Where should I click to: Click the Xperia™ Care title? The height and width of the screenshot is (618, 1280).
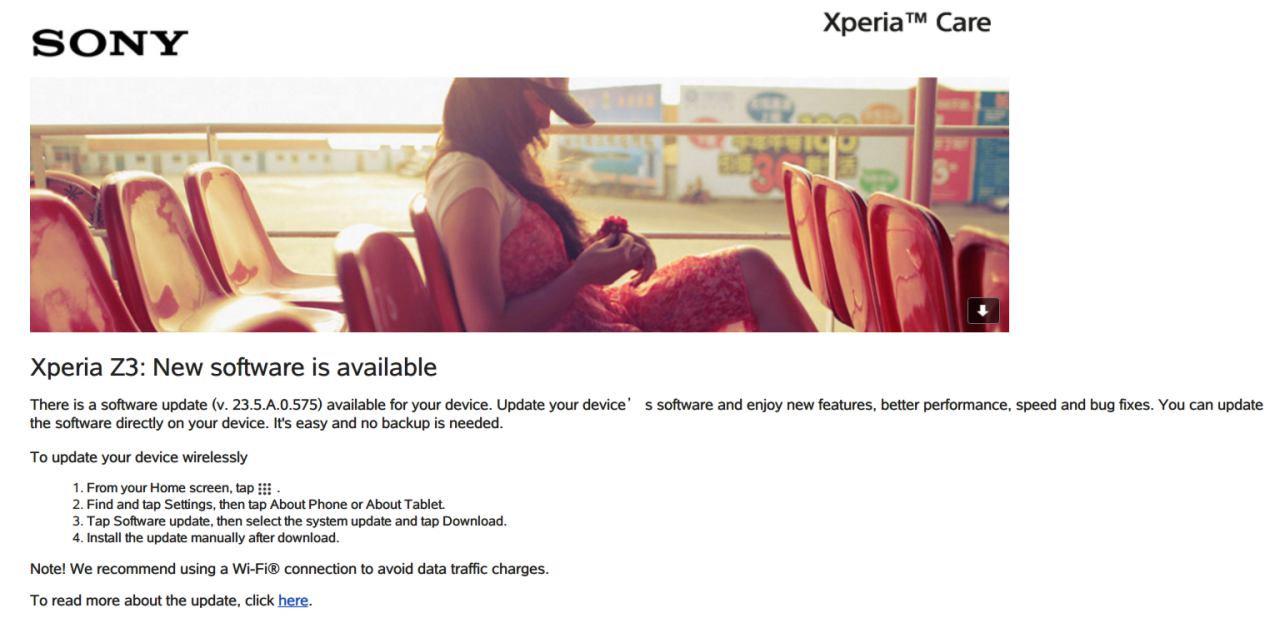tap(906, 23)
